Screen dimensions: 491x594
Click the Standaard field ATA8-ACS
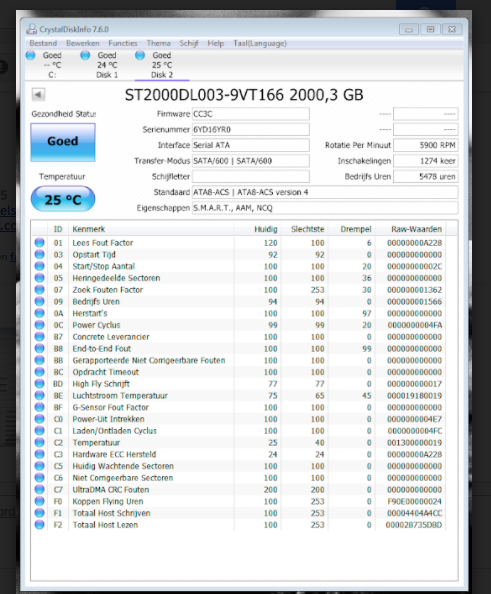[x=325, y=192]
